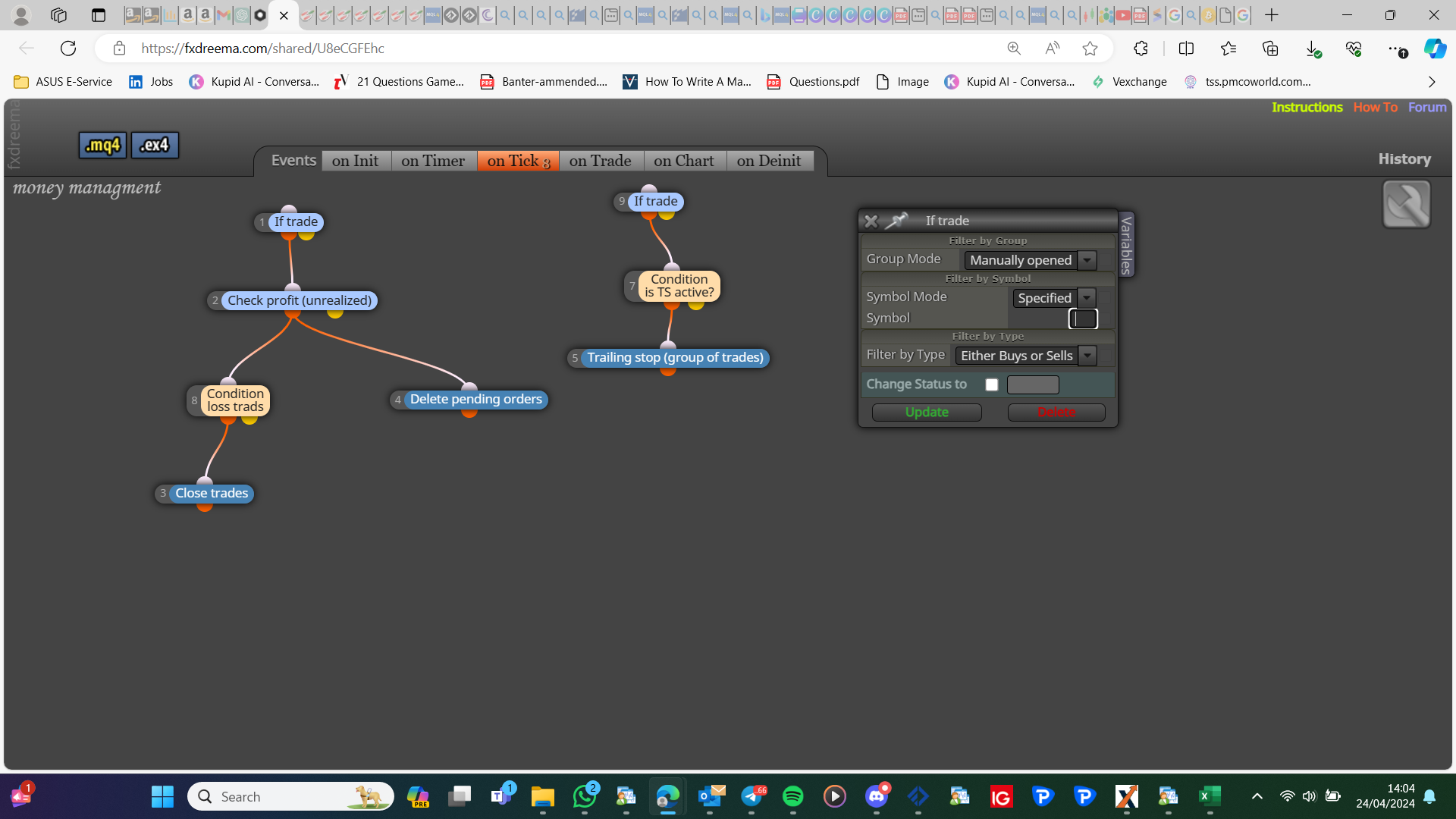Pick the Change Status color swatch

(x=1033, y=384)
